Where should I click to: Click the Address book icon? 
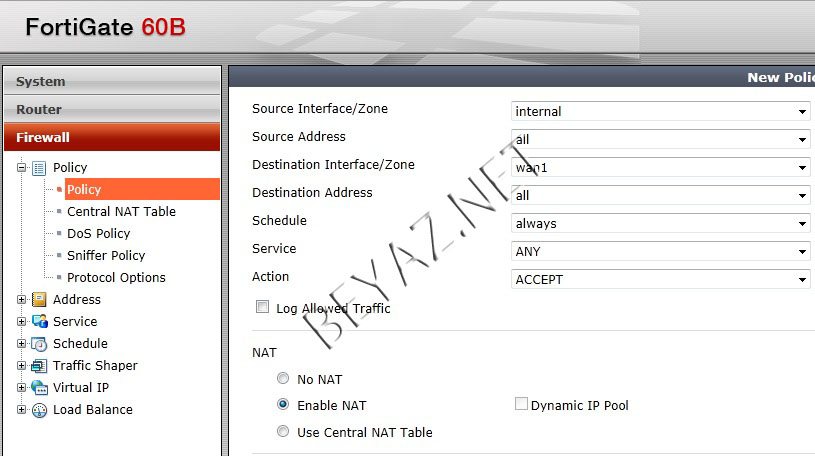coord(39,299)
